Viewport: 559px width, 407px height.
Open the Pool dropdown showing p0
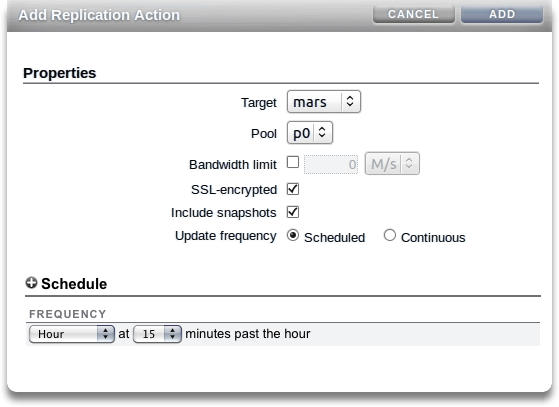310,133
